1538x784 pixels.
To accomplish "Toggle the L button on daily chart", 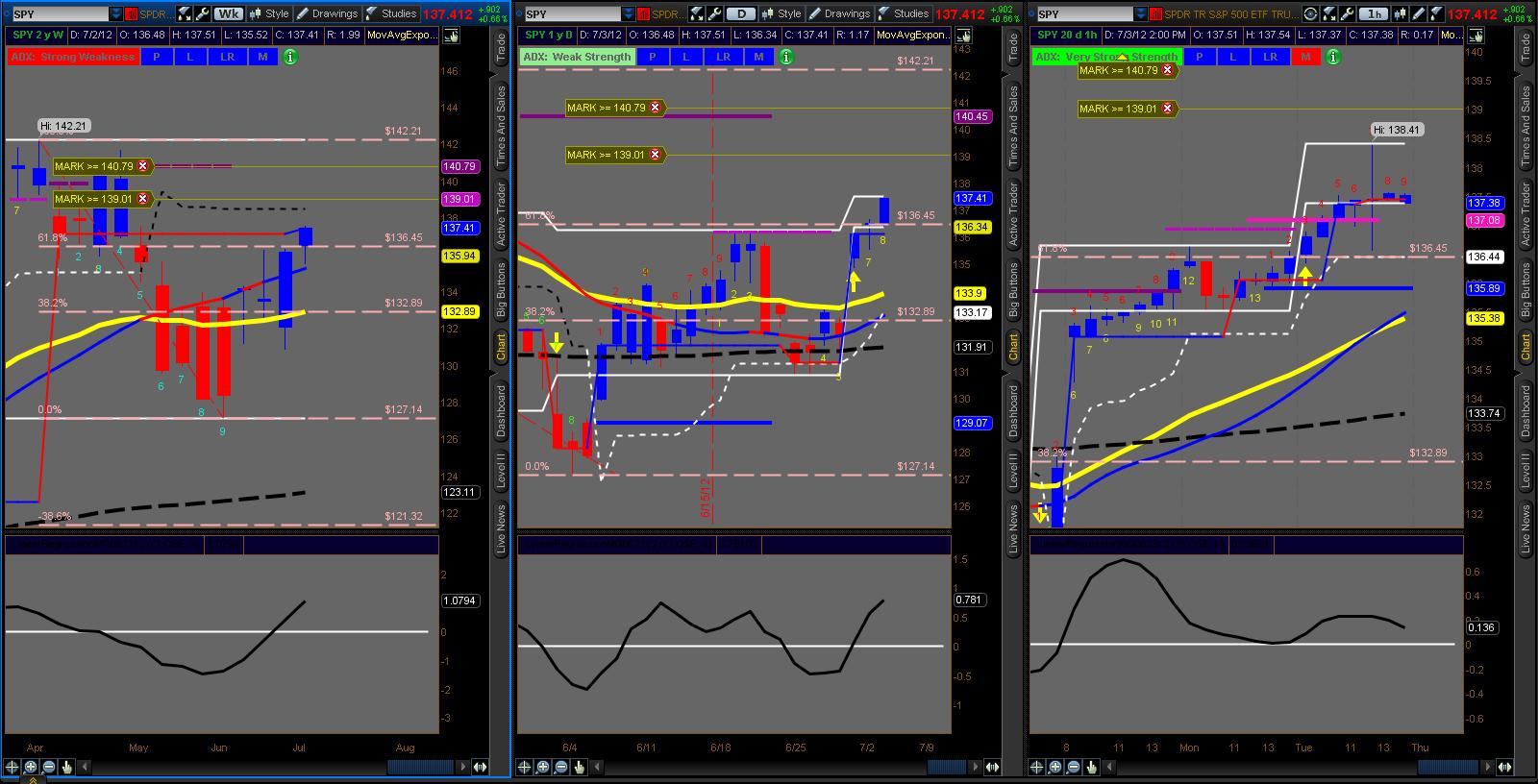I will click(685, 57).
